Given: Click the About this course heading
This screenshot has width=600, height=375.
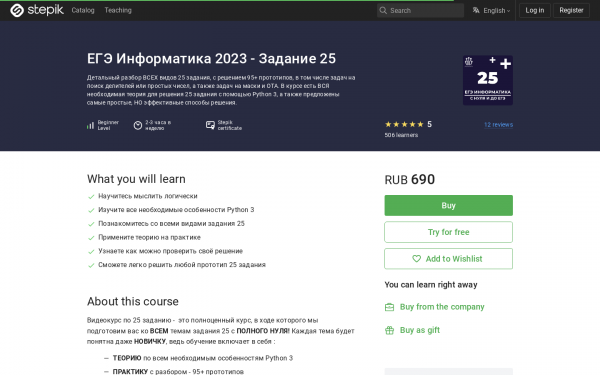Looking at the screenshot, I should (x=133, y=302).
